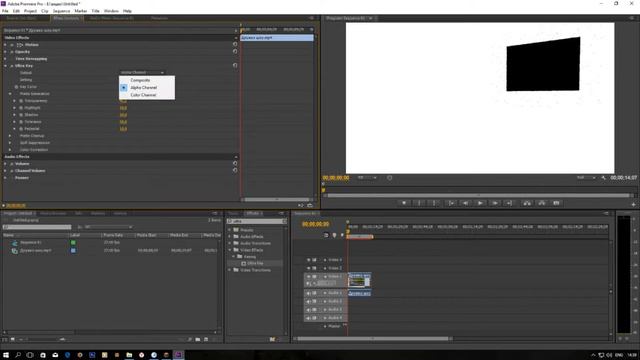This screenshot has height=360, width=640.
Task: Open the Sequence menu
Action: tap(61, 11)
